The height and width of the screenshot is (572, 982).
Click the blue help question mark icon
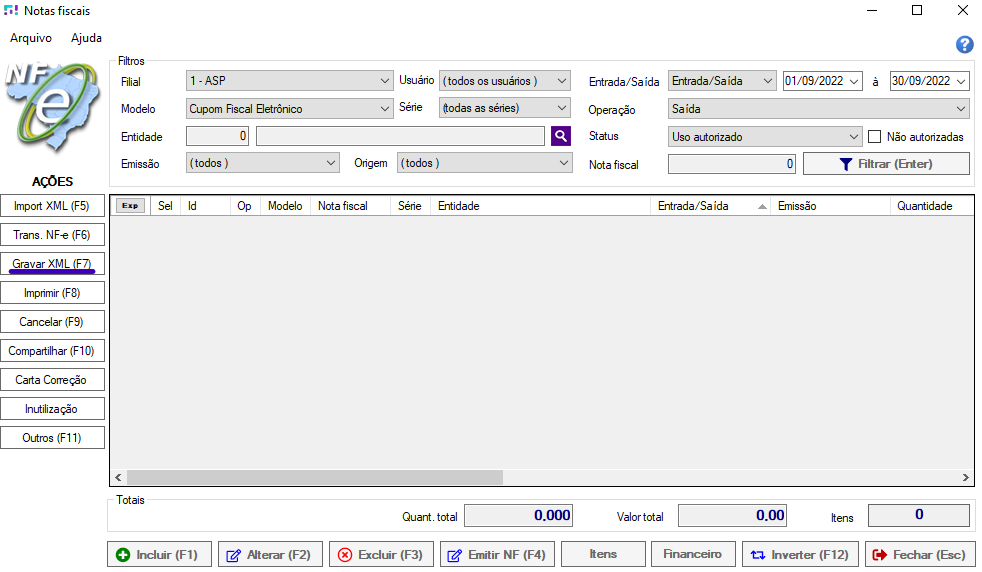tap(964, 44)
